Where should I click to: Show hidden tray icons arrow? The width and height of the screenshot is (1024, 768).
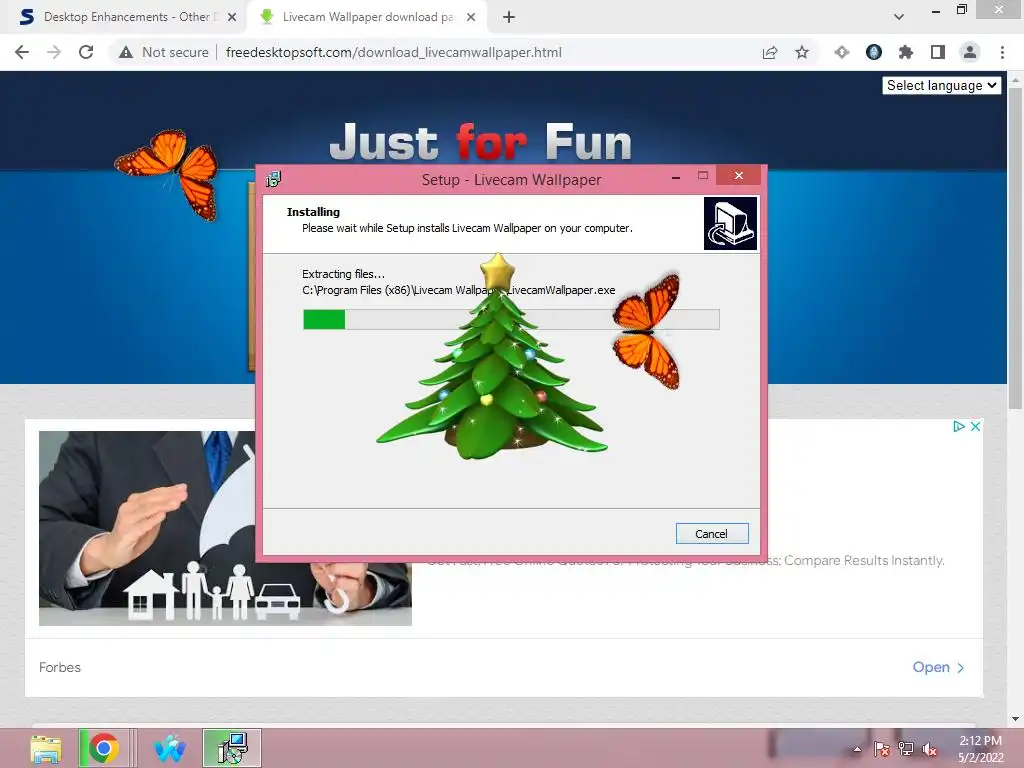(857, 749)
